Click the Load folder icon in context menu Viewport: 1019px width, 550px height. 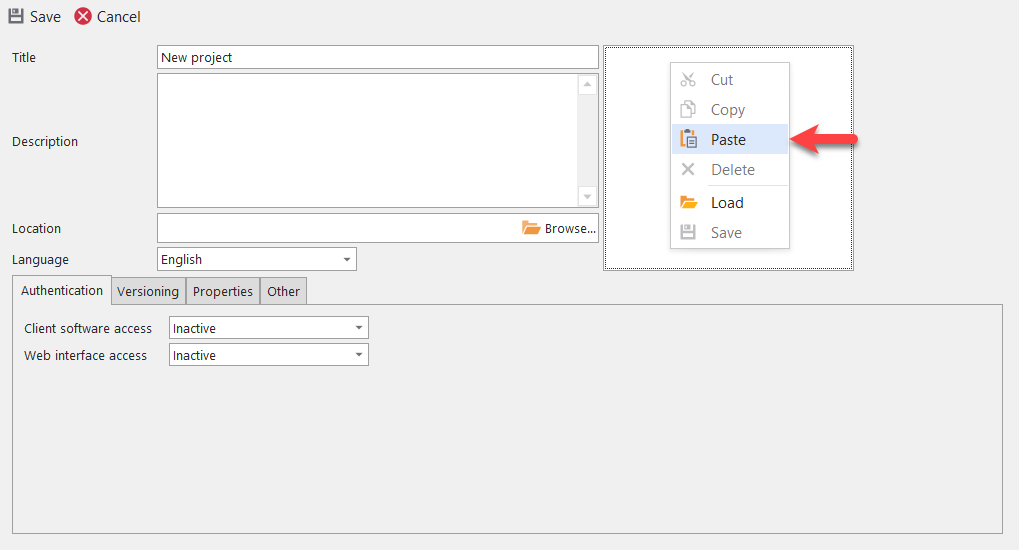coord(688,202)
